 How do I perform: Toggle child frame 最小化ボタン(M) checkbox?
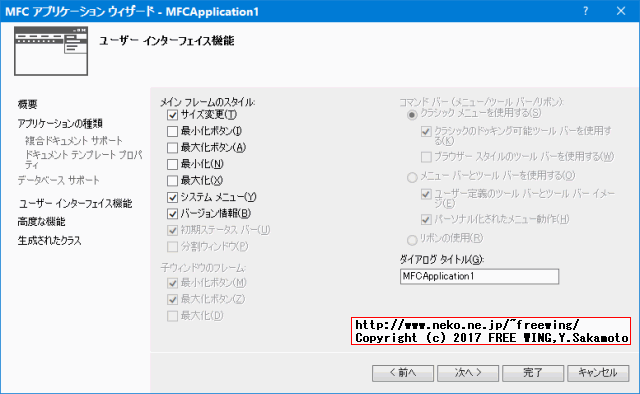(172, 283)
